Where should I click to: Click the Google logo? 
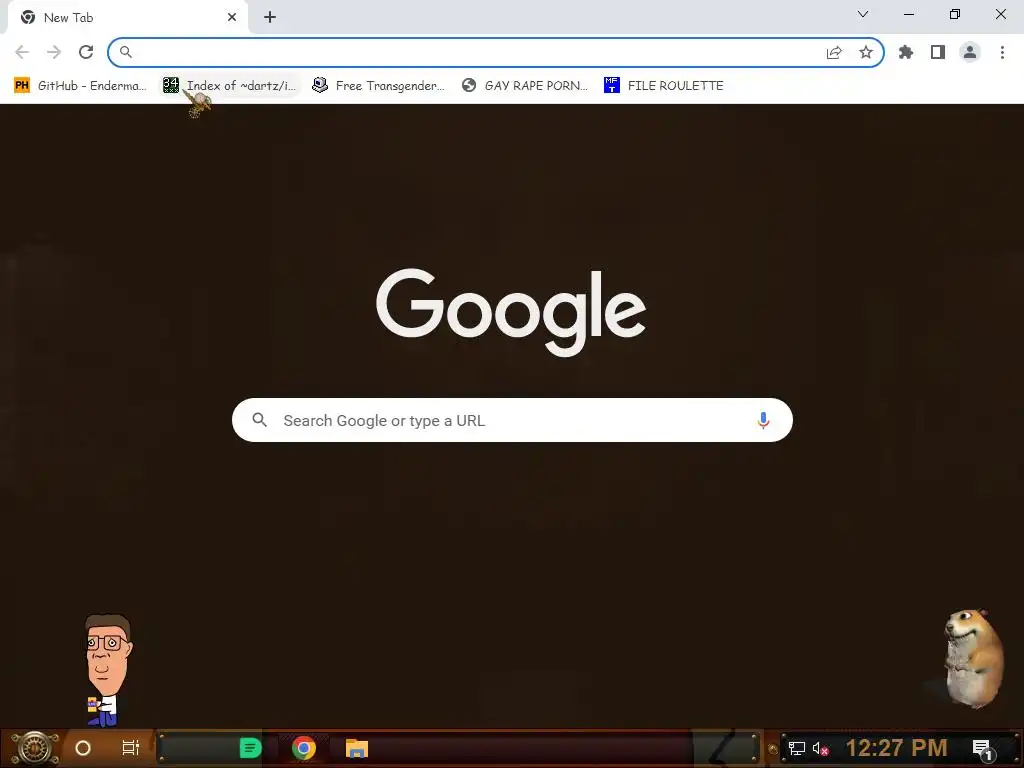[511, 312]
